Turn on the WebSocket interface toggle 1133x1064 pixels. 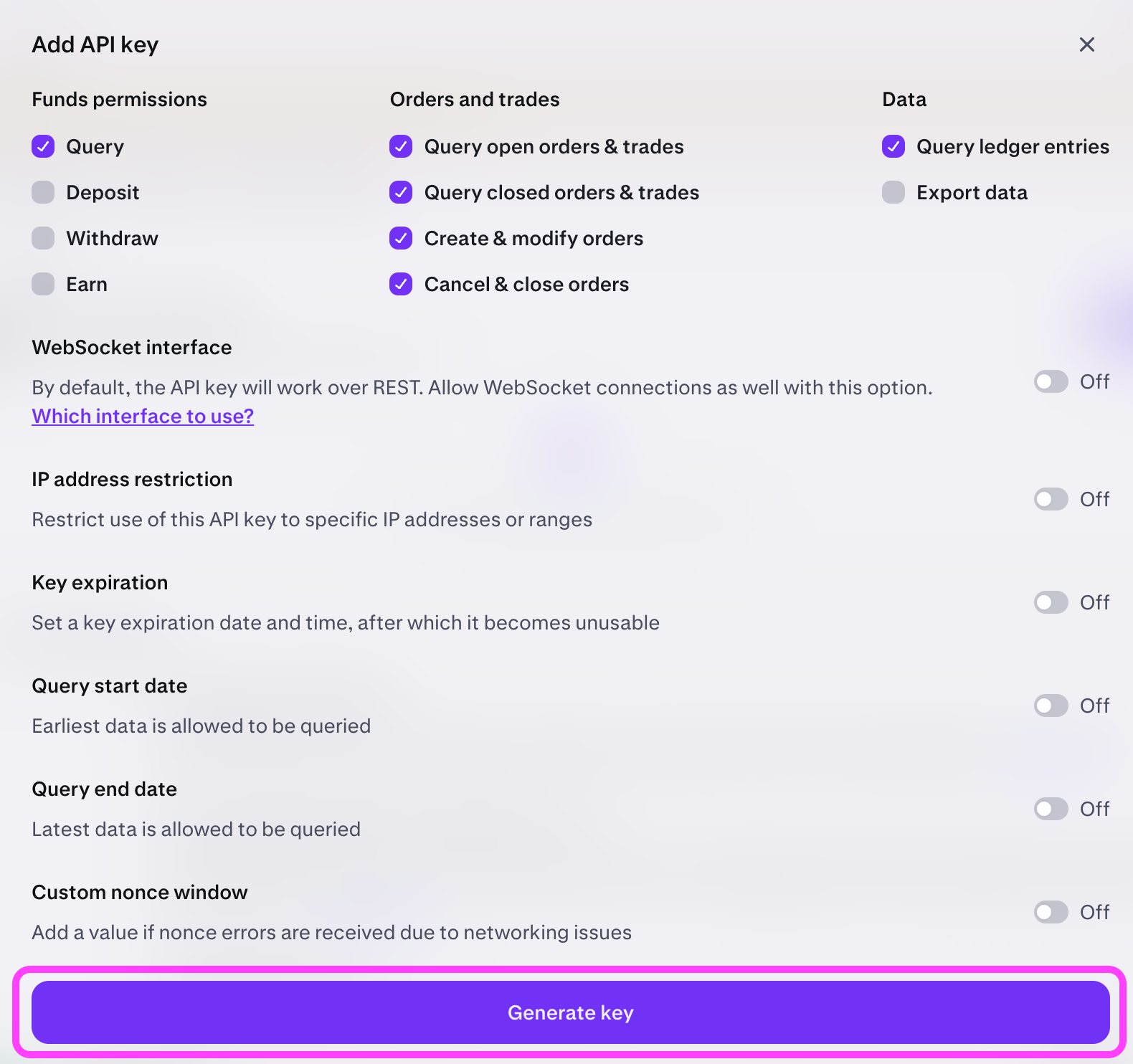[x=1051, y=381]
